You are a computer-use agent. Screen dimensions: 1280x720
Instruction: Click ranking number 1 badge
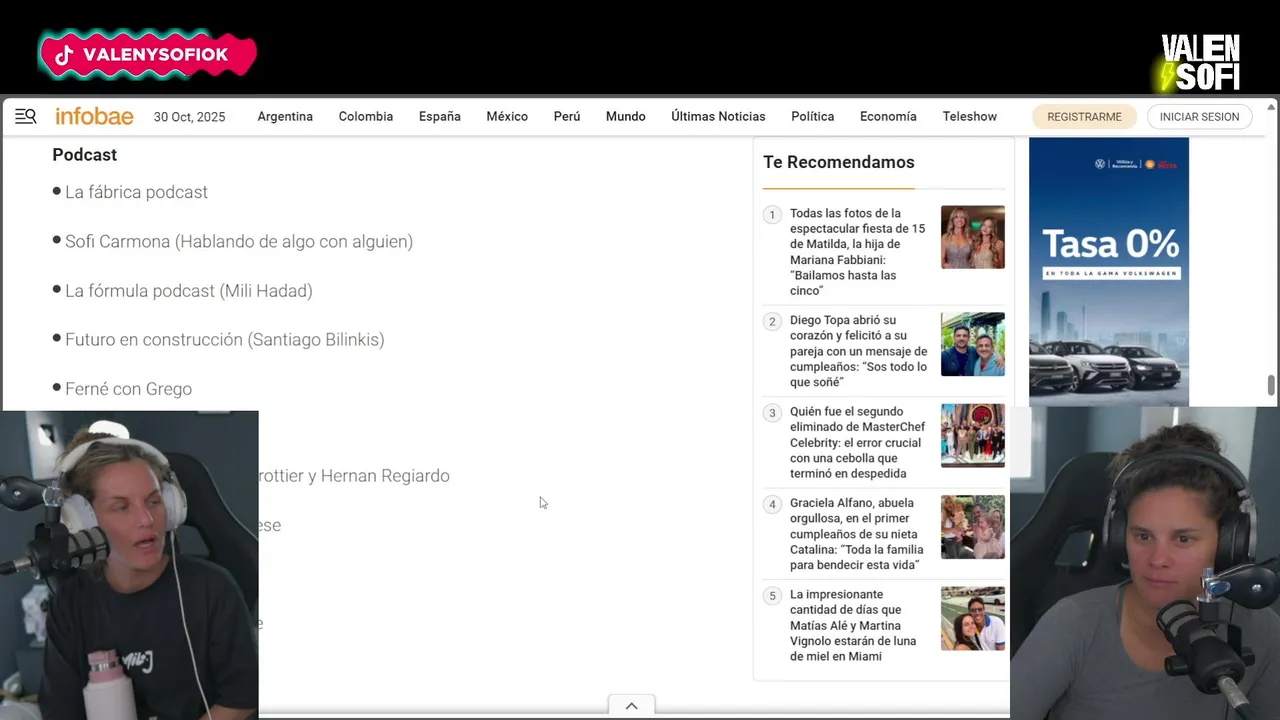(772, 215)
